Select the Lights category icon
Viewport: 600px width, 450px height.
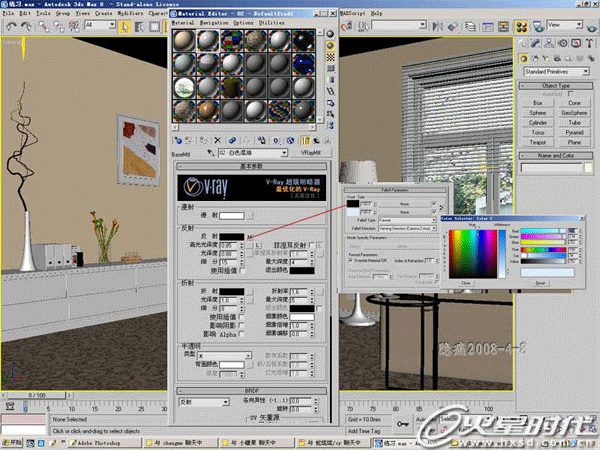546,59
